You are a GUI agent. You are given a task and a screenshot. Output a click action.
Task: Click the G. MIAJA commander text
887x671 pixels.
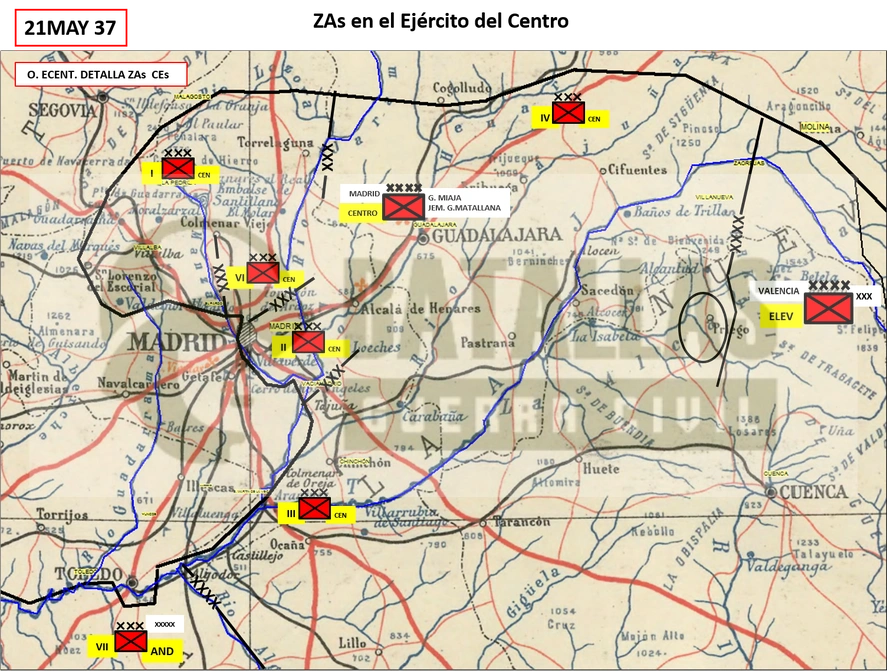(444, 198)
